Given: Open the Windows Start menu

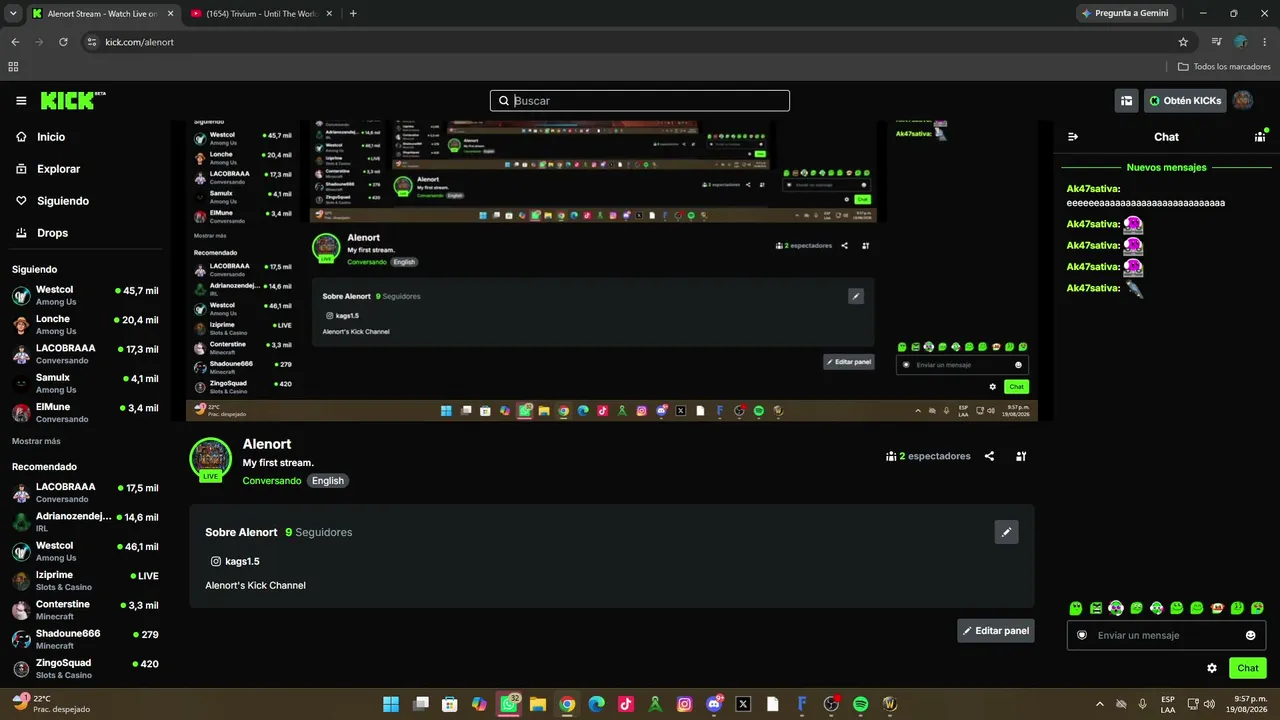Looking at the screenshot, I should point(391,704).
